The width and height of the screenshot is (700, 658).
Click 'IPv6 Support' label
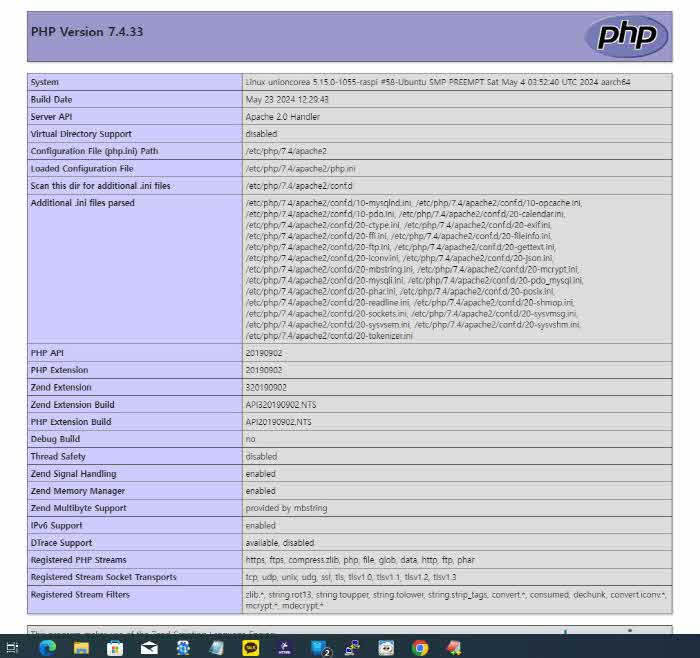[x=57, y=526]
